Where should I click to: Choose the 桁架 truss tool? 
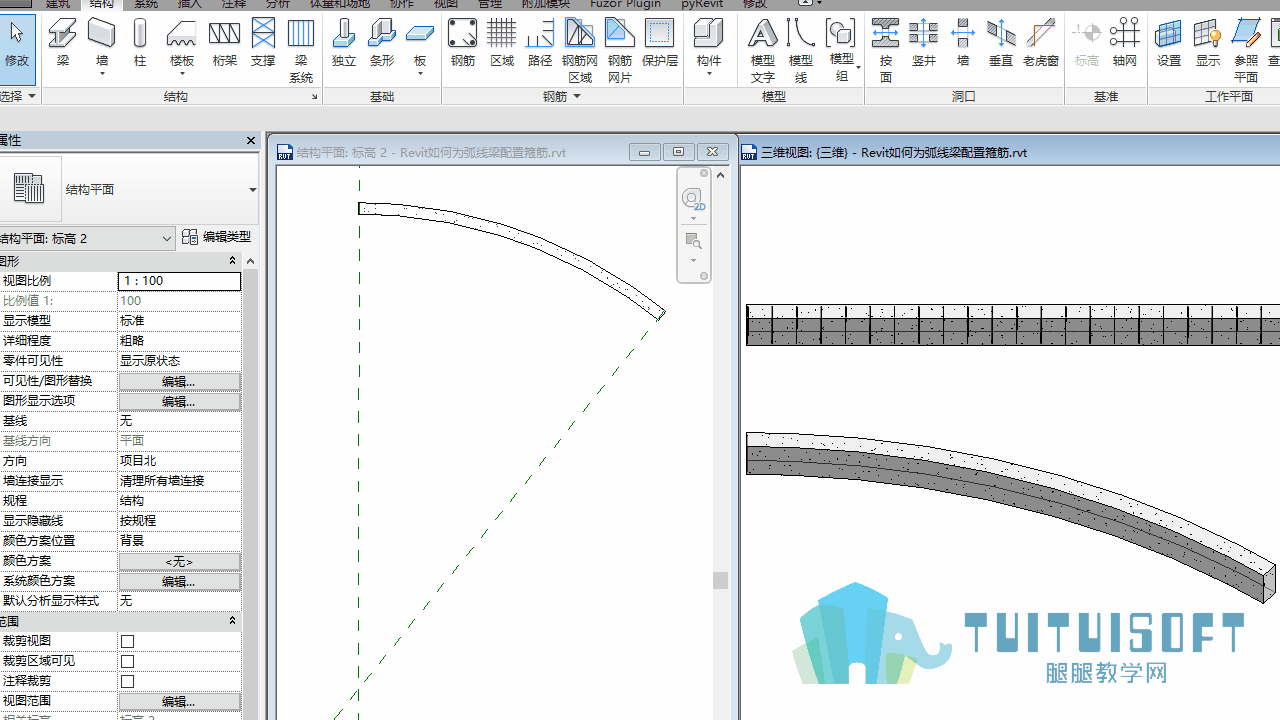coord(224,43)
